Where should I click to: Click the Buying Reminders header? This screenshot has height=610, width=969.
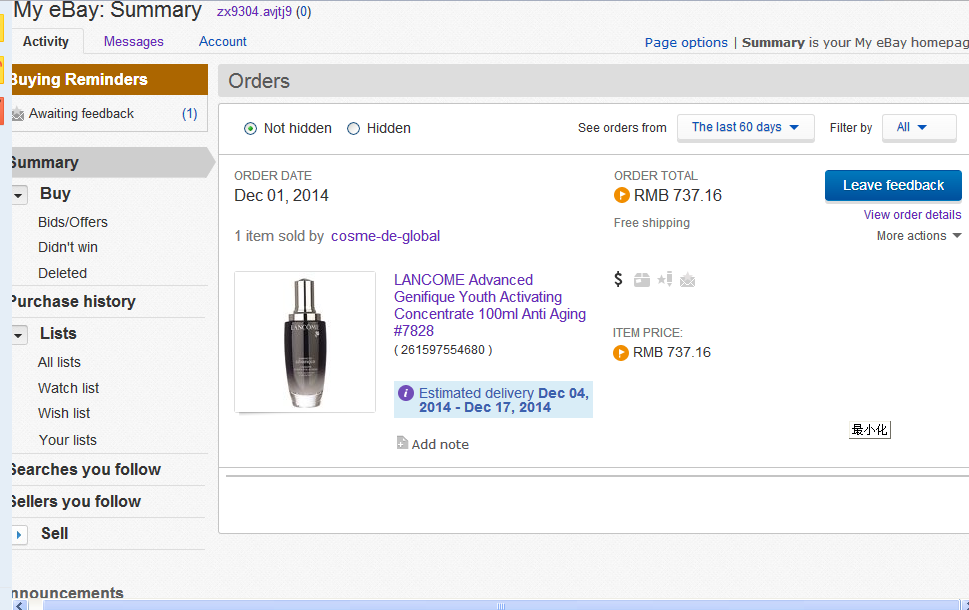[x=110, y=80]
